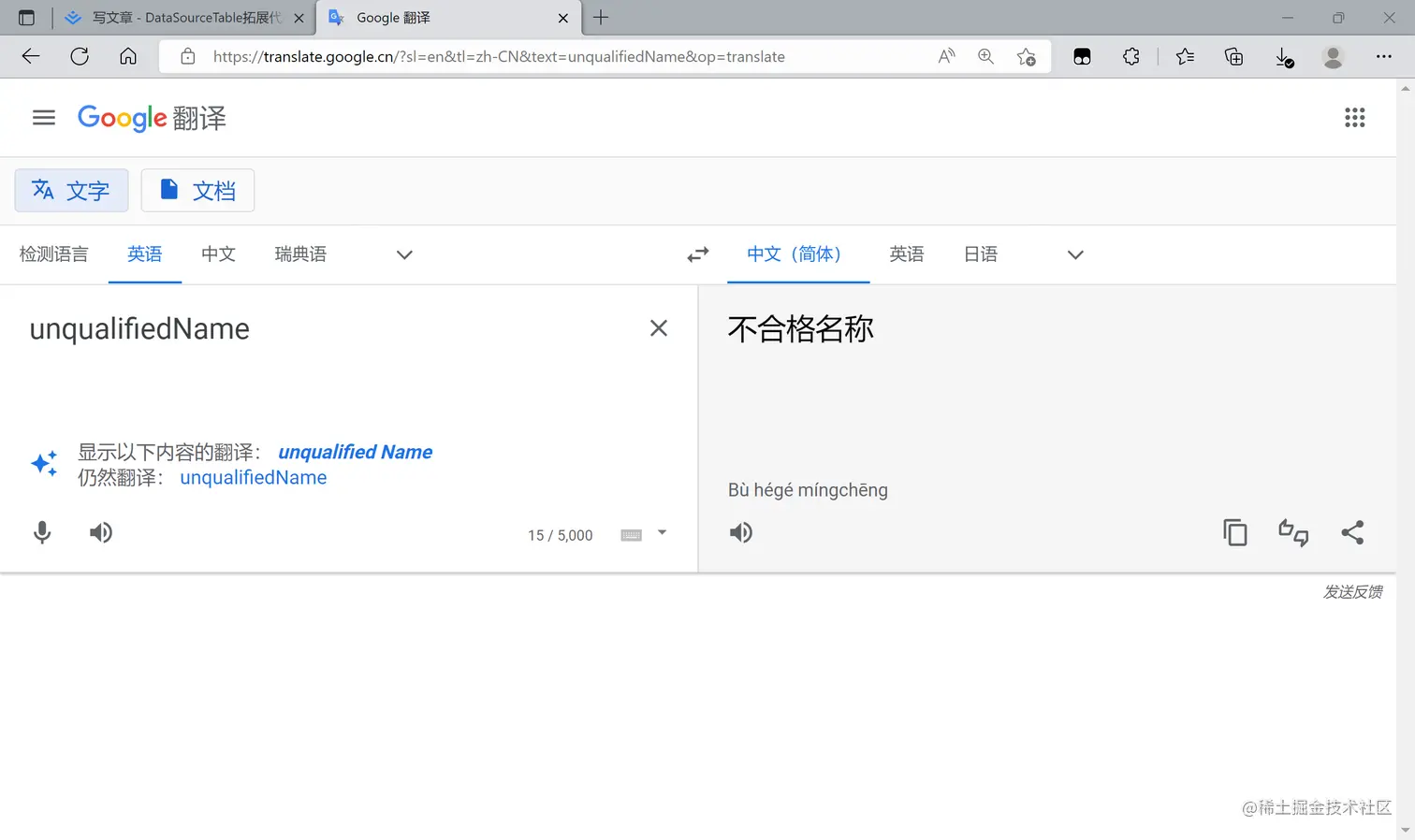Refresh the current page

[80, 56]
